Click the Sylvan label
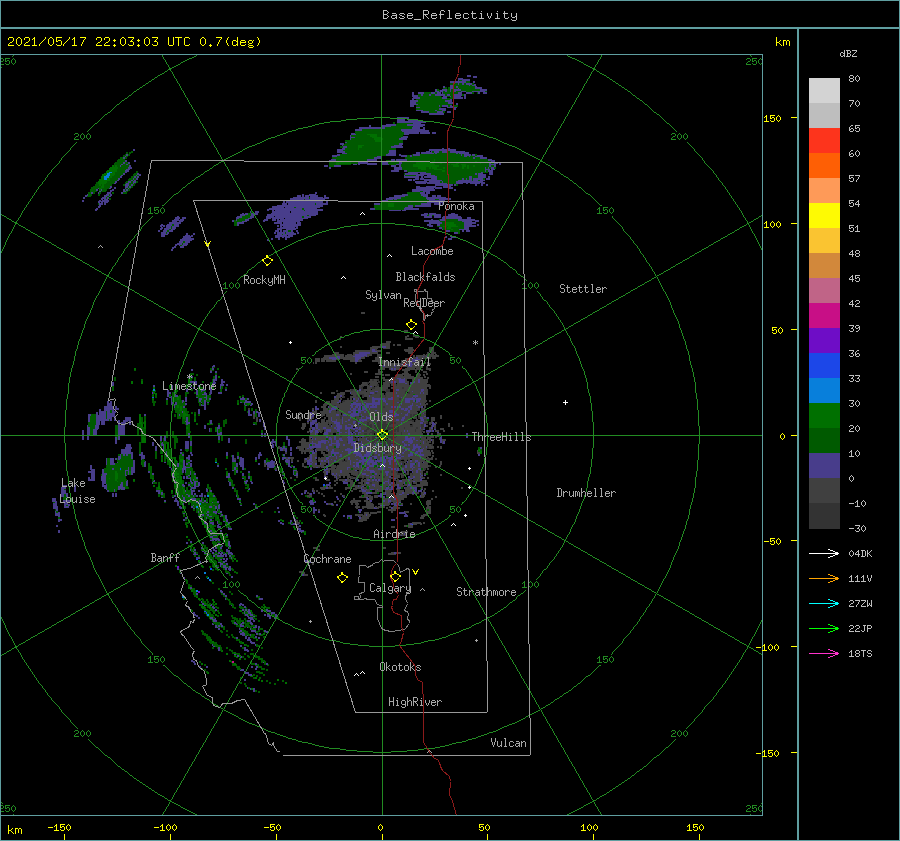 (383, 295)
